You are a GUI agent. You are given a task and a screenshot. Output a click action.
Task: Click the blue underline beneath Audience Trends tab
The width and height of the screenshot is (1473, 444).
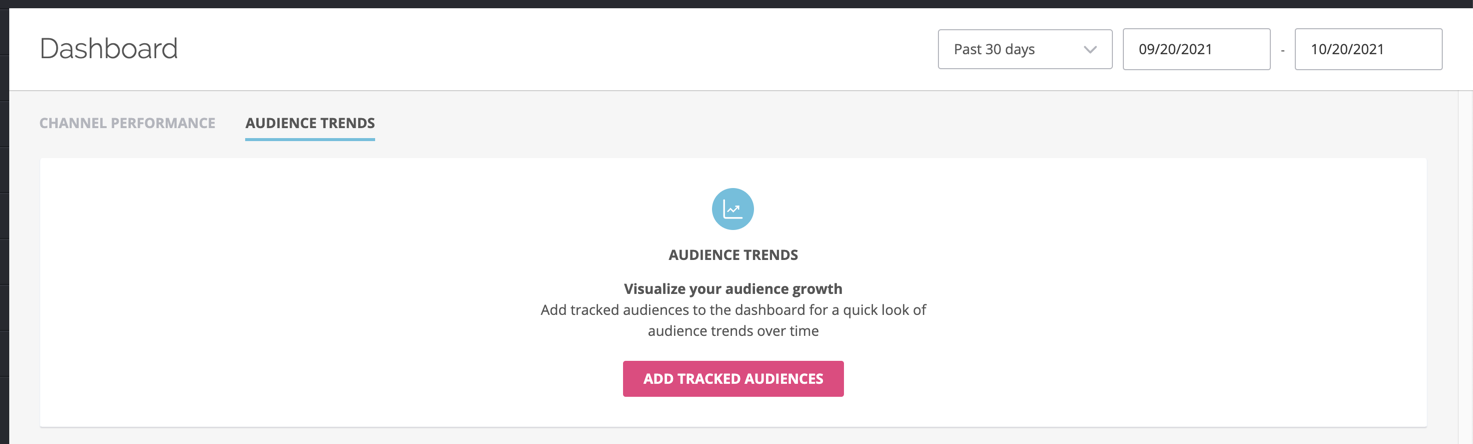310,139
